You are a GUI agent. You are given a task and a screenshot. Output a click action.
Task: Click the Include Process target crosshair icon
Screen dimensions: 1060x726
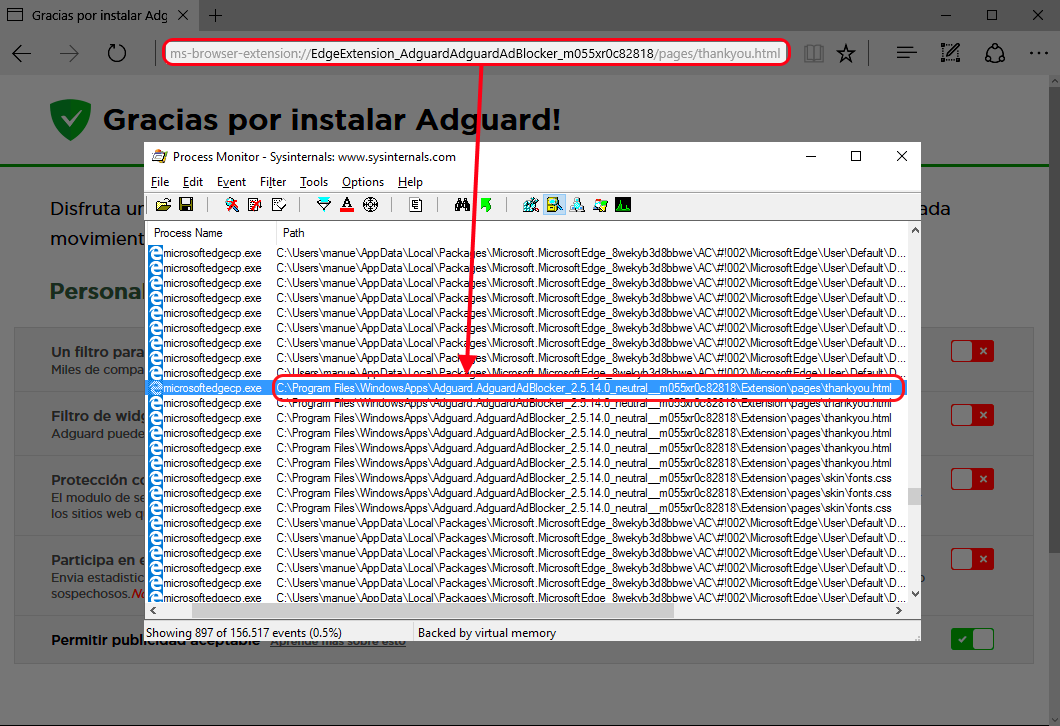[x=370, y=205]
